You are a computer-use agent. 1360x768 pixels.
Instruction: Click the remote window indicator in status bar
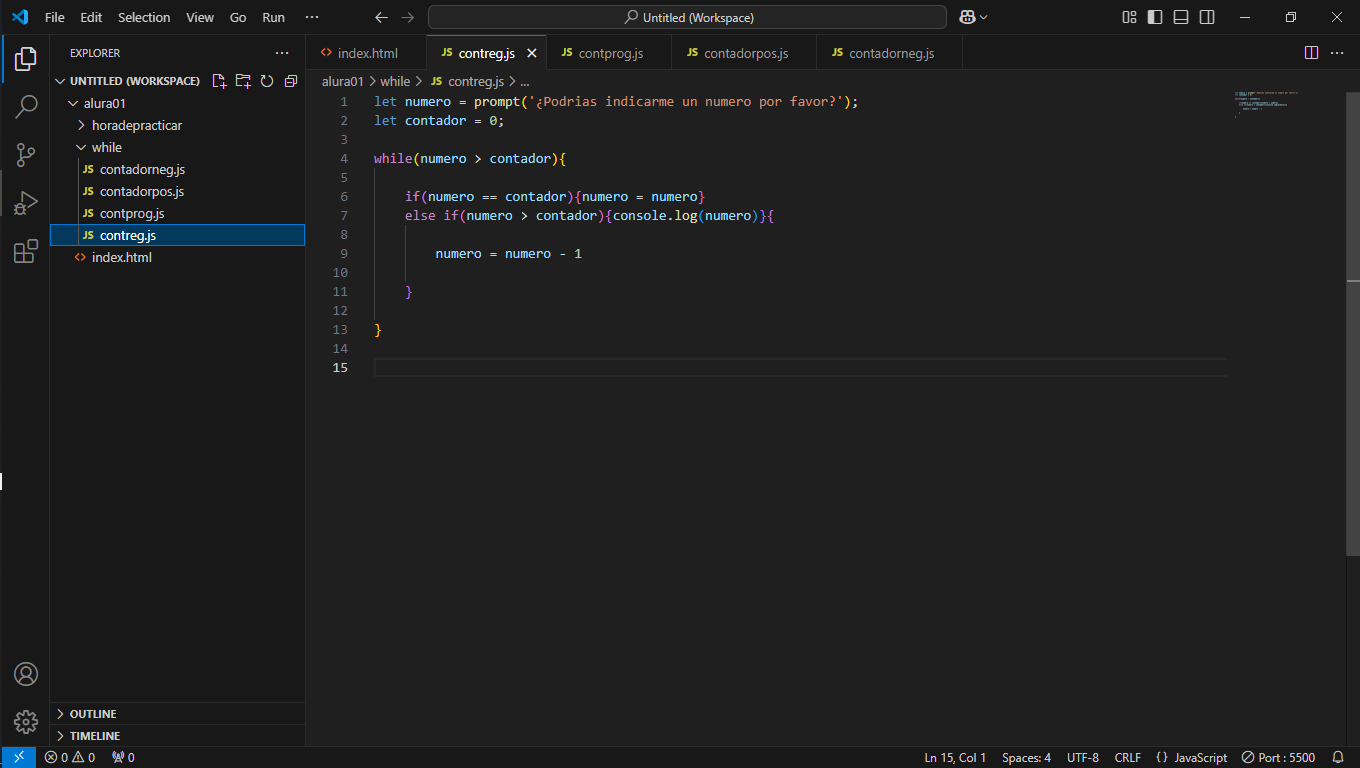point(18,757)
